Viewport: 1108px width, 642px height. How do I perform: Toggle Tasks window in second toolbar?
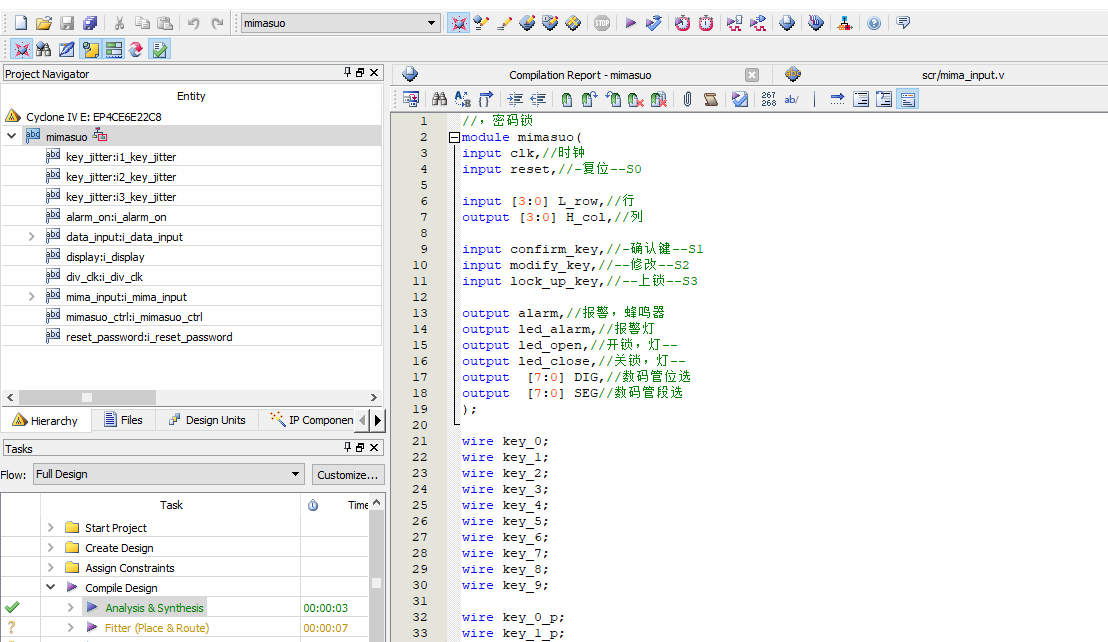click(x=160, y=49)
